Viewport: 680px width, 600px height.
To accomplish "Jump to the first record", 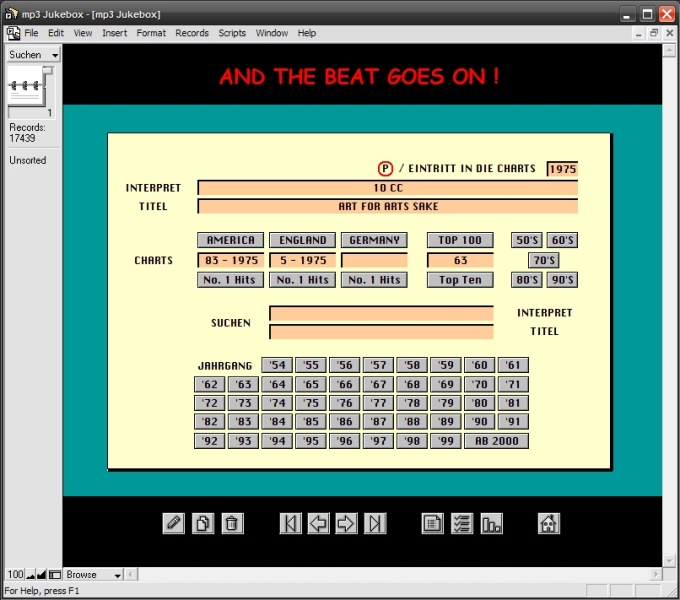I will click(x=291, y=523).
